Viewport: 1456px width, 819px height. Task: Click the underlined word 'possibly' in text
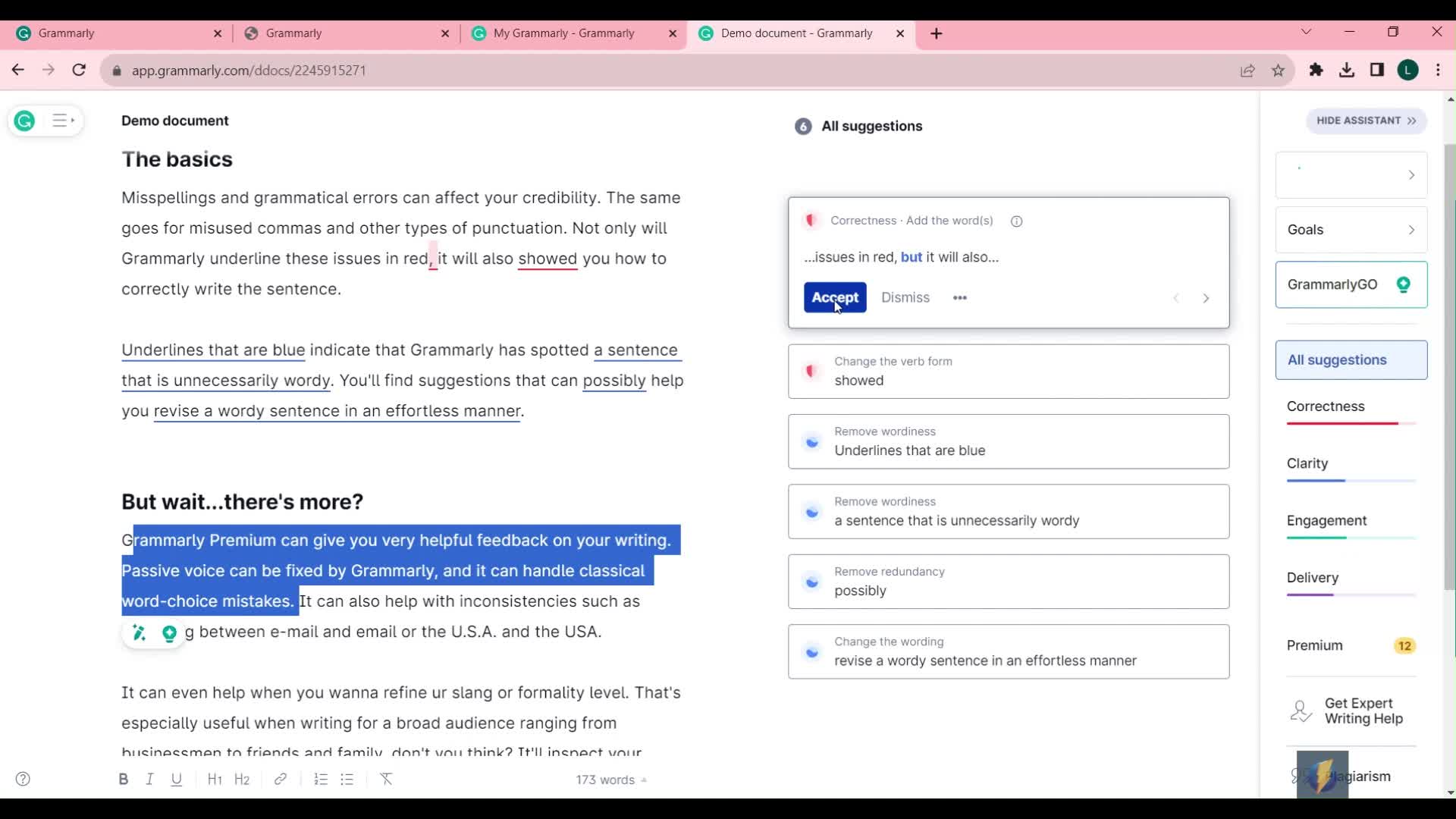614,381
